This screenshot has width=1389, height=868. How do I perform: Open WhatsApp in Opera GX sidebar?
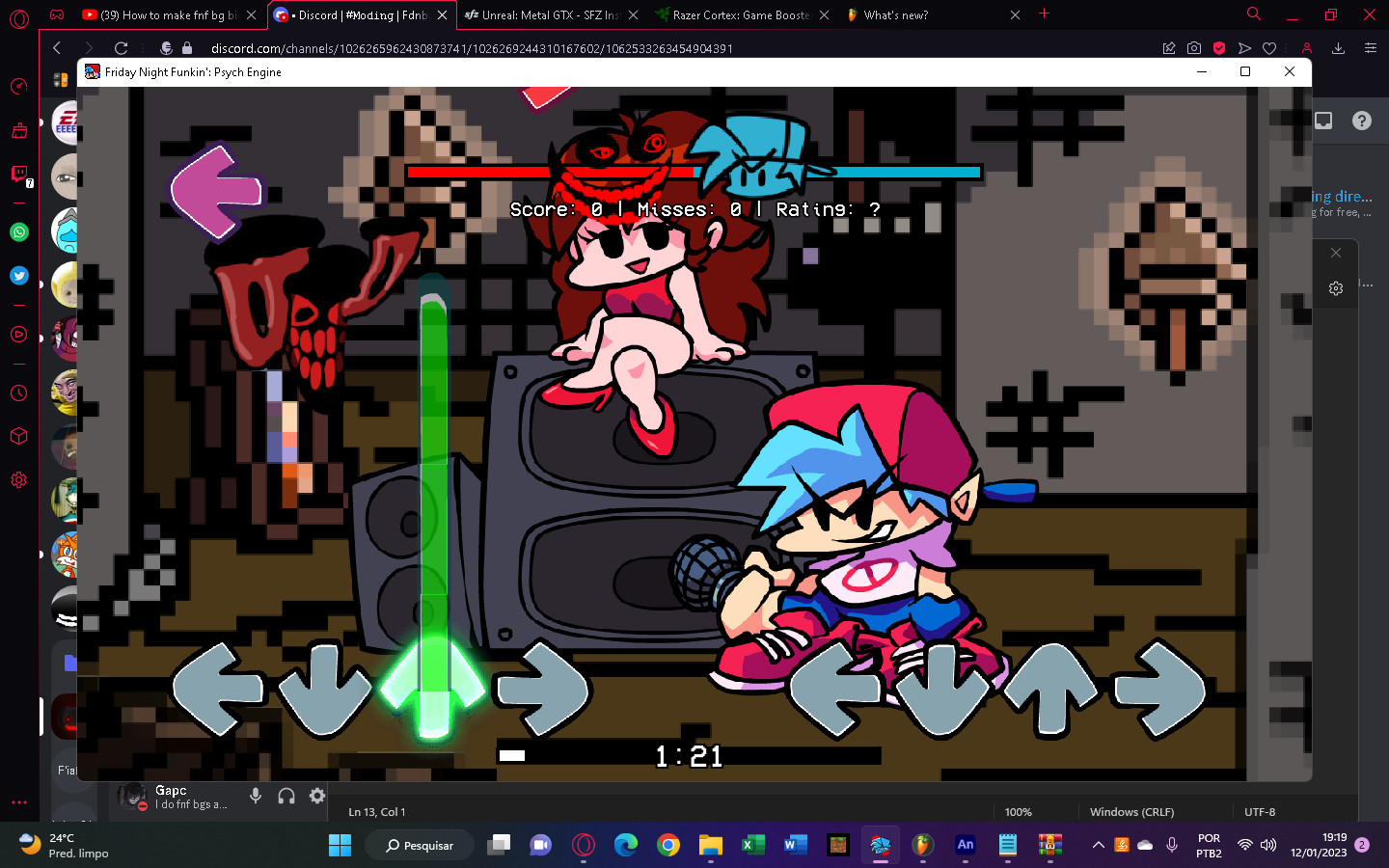[x=18, y=231]
